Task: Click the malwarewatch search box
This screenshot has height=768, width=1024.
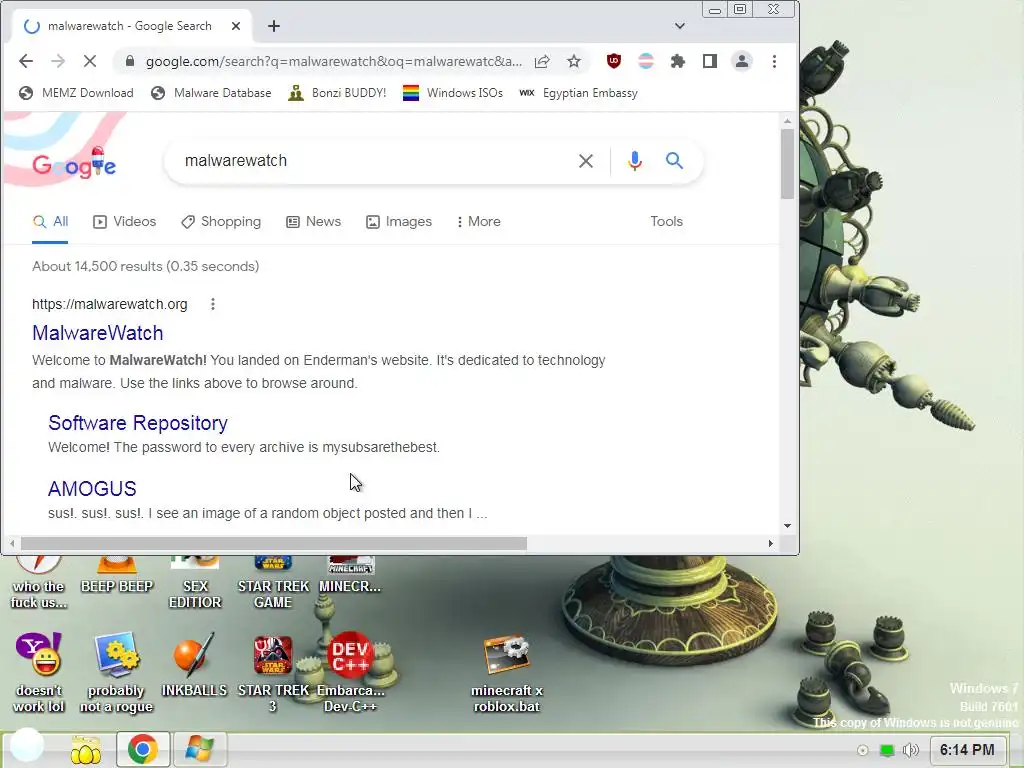Action: 376,161
